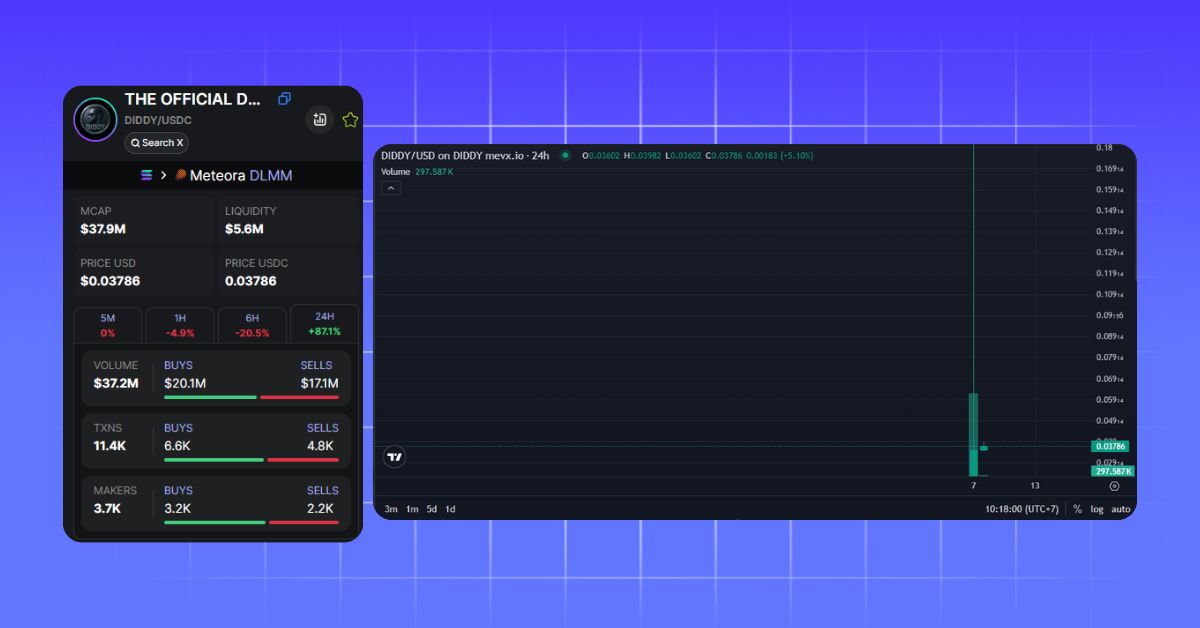Open the timezone menu showing UTC+7

tap(1022, 509)
